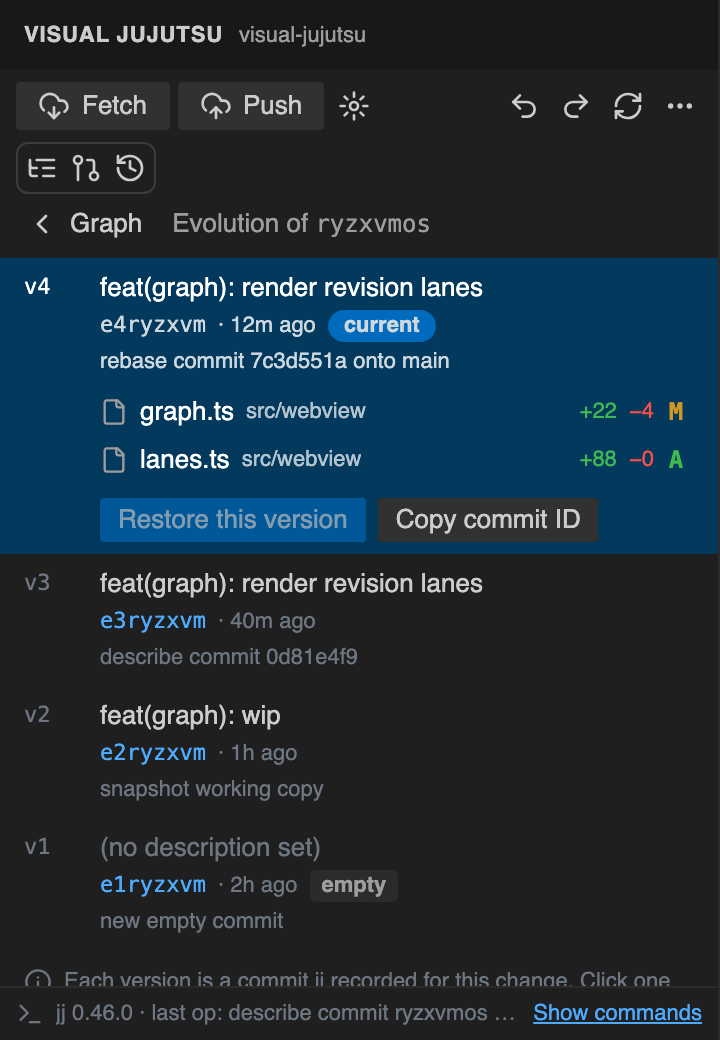Select the v1 (no description set) version

210,848
